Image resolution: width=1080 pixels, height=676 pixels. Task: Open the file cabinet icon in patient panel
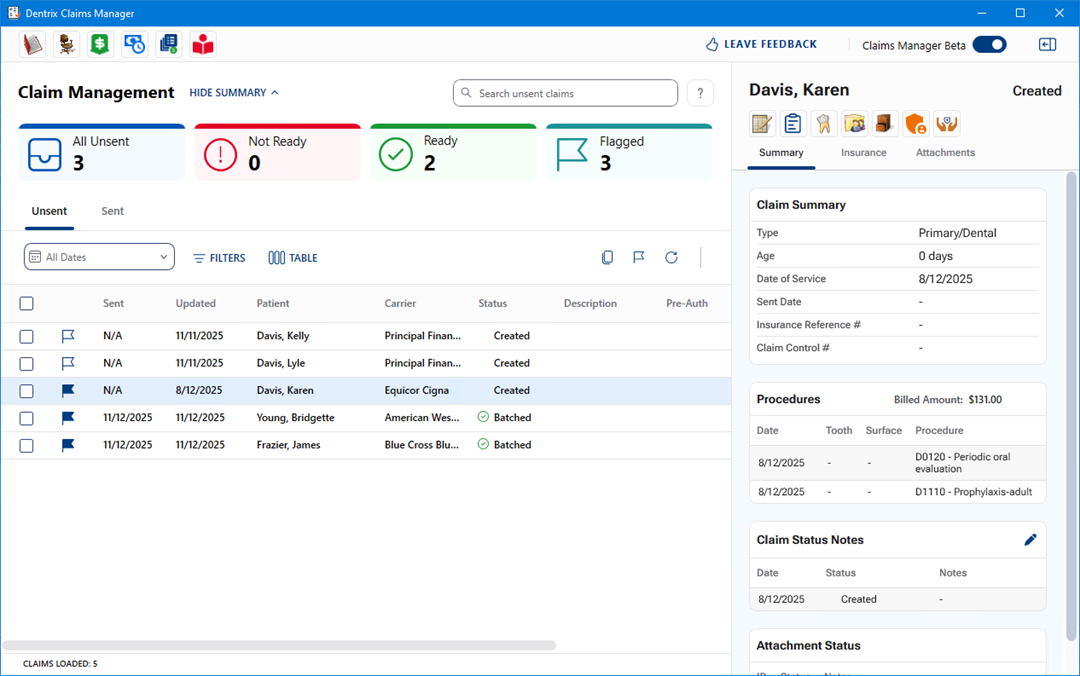[x=886, y=124]
